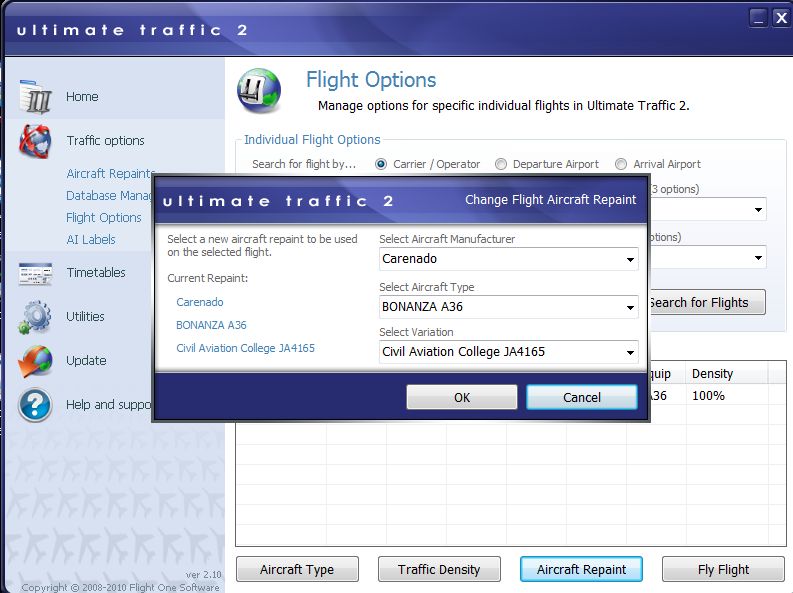Click the Timetables schedule icon
Screen dimensions: 793x593
pos(35,273)
